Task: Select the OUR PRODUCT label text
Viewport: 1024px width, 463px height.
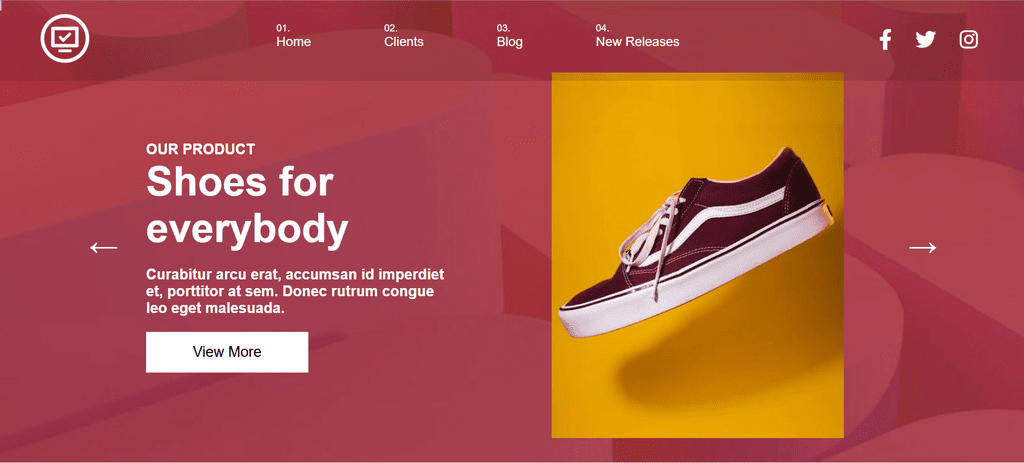Action: (x=200, y=149)
